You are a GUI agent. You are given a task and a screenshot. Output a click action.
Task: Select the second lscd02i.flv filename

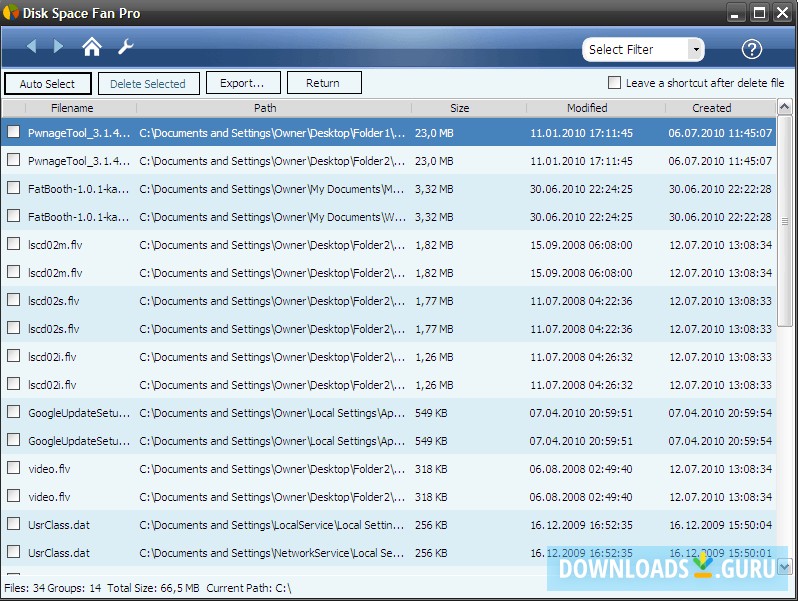coord(52,385)
